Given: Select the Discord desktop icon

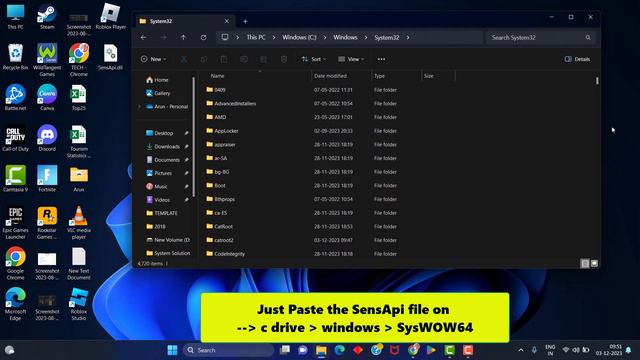Looking at the screenshot, I should pyautogui.click(x=47, y=138).
